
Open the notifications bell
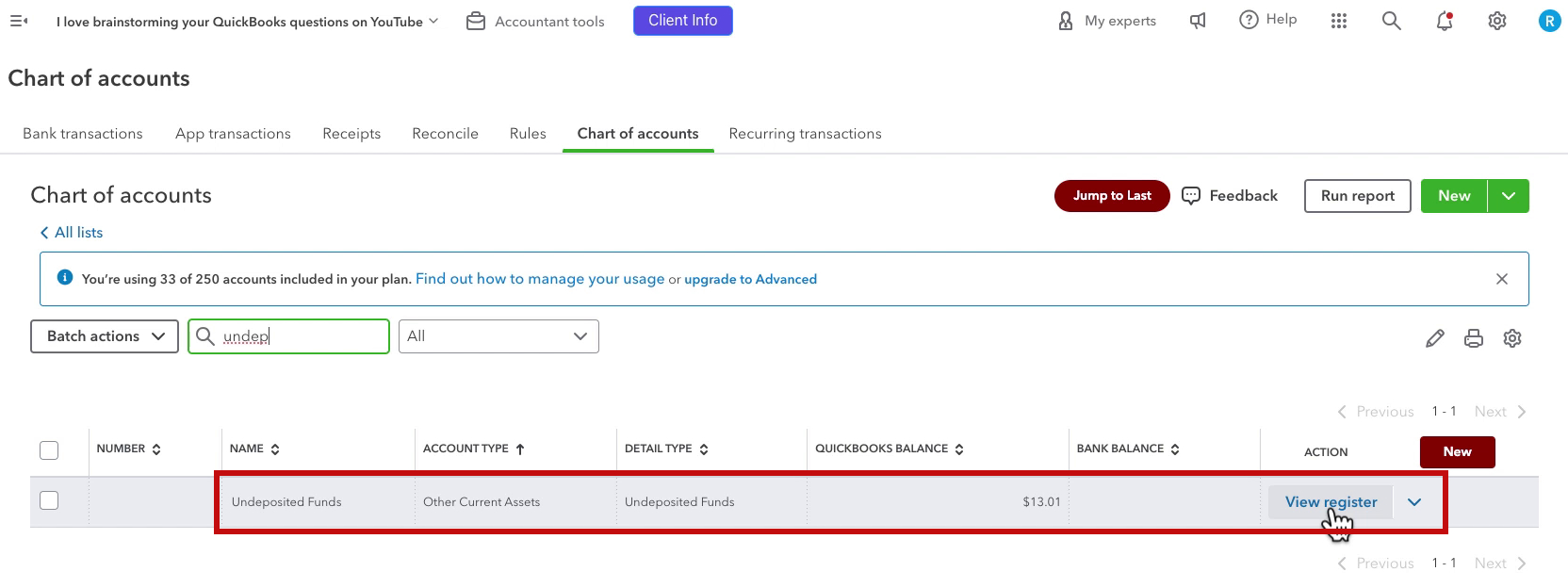point(1444,21)
